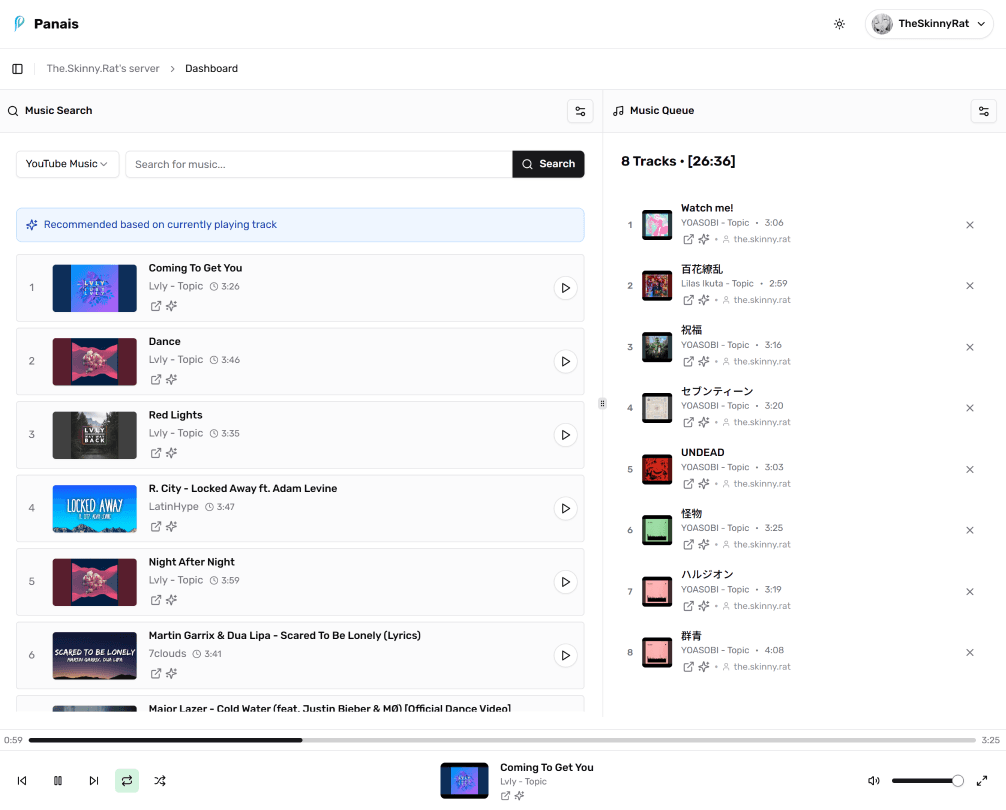Open the TheSkinnyRat account dropdown
1006x810 pixels.
click(928, 23)
